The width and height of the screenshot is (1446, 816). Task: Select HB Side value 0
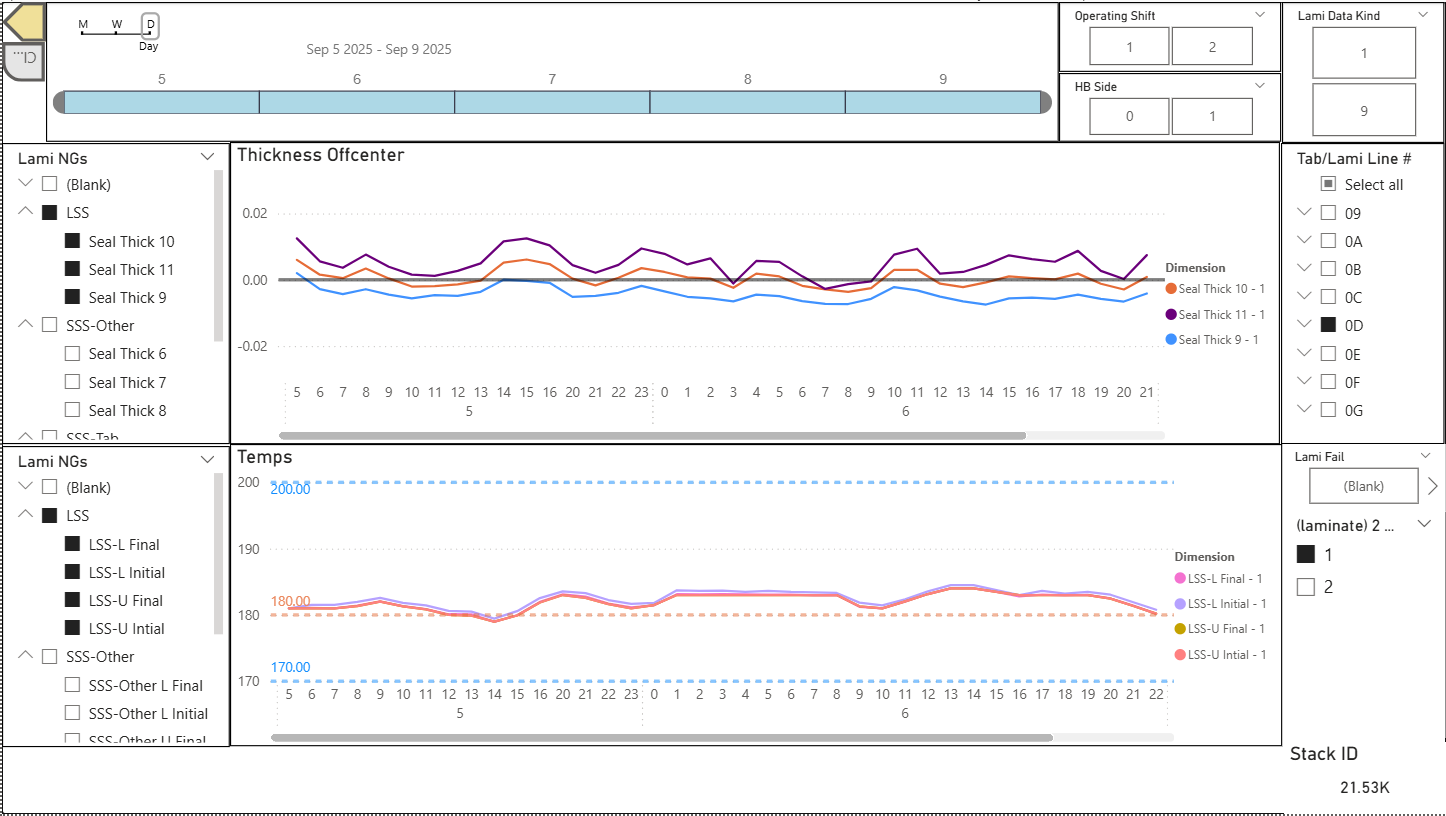tap(1128, 115)
